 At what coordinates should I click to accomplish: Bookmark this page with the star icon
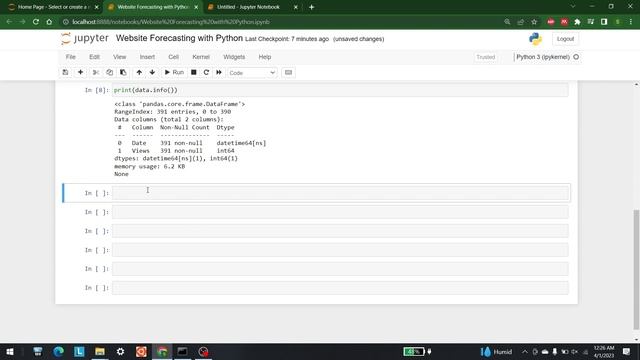pos(534,22)
